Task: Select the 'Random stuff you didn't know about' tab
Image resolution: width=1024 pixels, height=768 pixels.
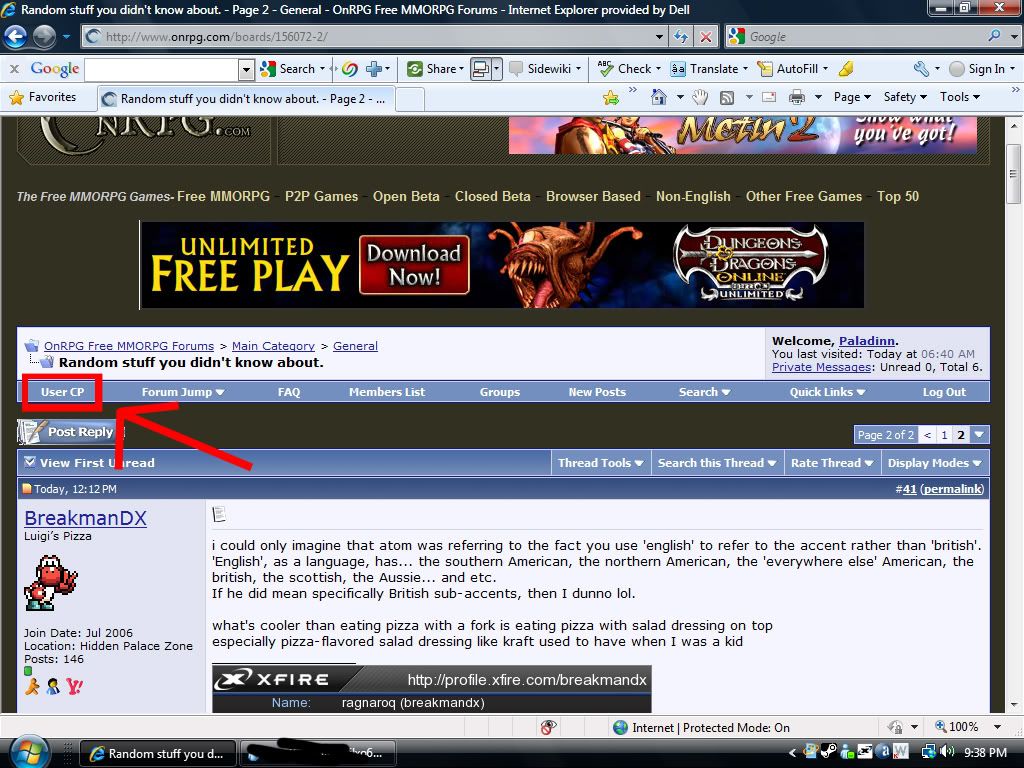Action: tap(245, 99)
